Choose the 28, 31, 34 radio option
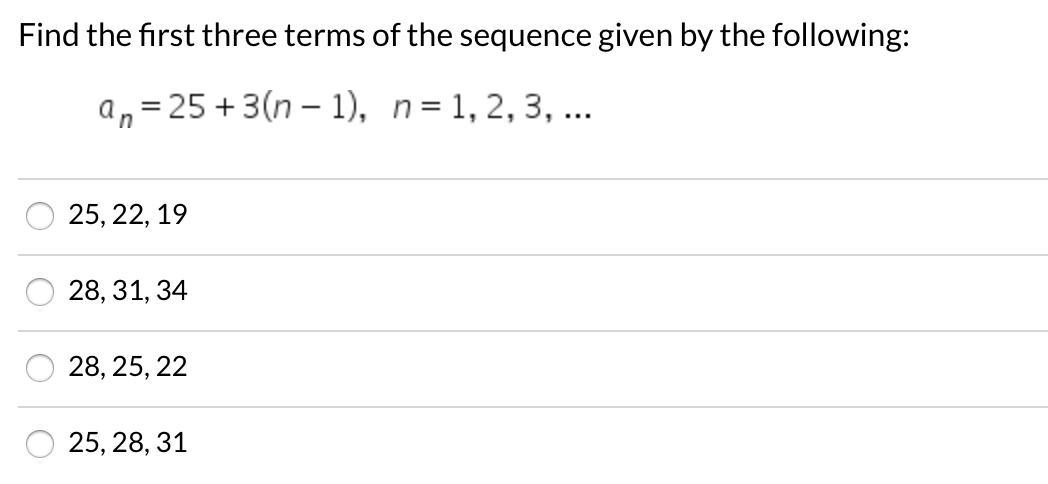Viewport: 1048px width, 484px height. click(40, 292)
